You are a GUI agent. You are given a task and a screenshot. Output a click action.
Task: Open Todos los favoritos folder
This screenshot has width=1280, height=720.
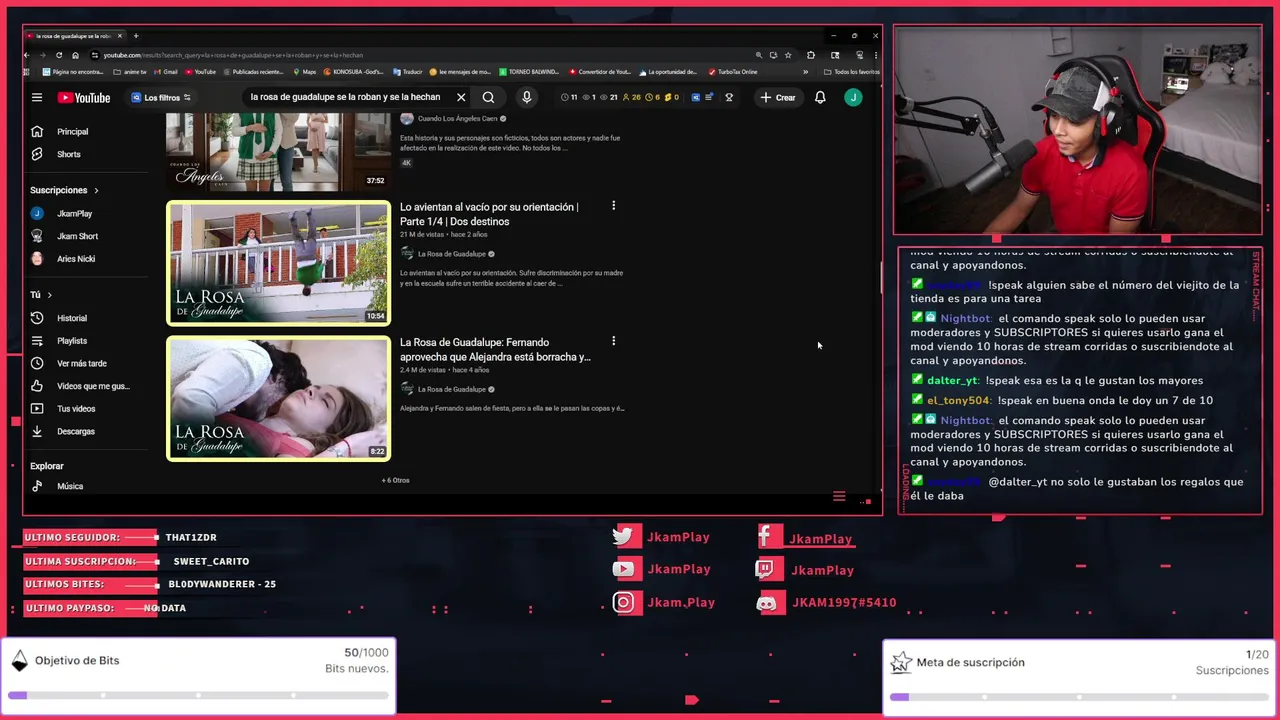pos(852,72)
